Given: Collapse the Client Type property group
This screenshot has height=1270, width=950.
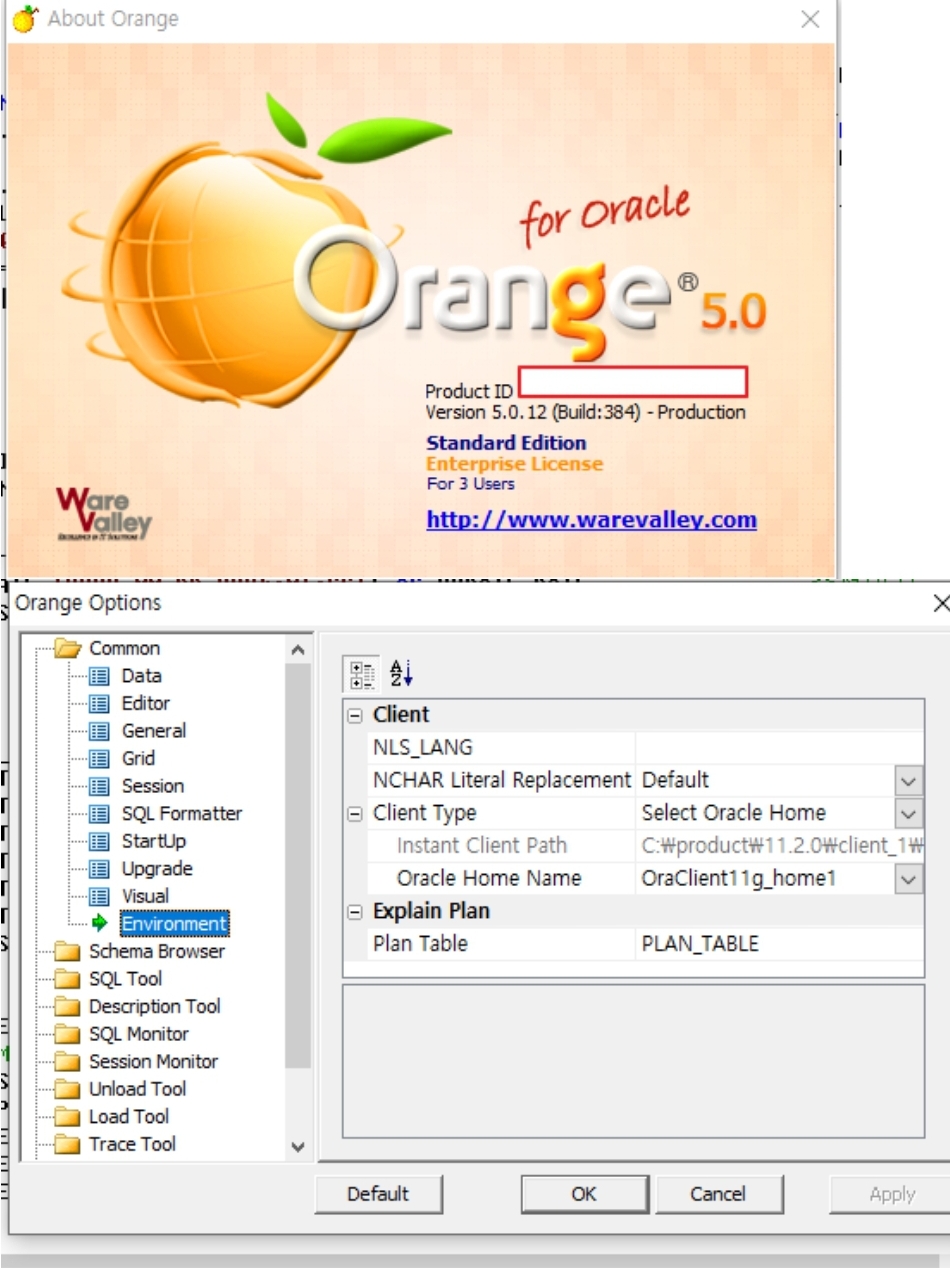Looking at the screenshot, I should (355, 814).
